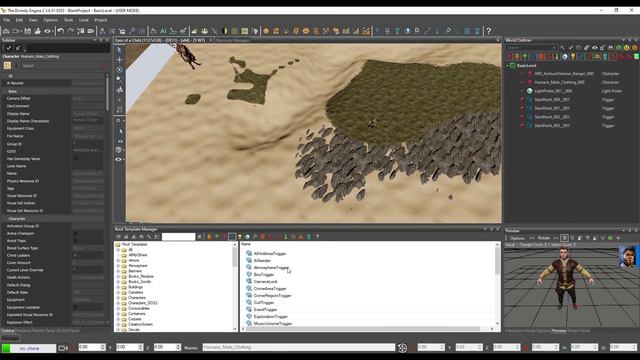The image size is (640, 360).
Task: Click the Save disk icon in toolbar
Action: (x=27, y=31)
